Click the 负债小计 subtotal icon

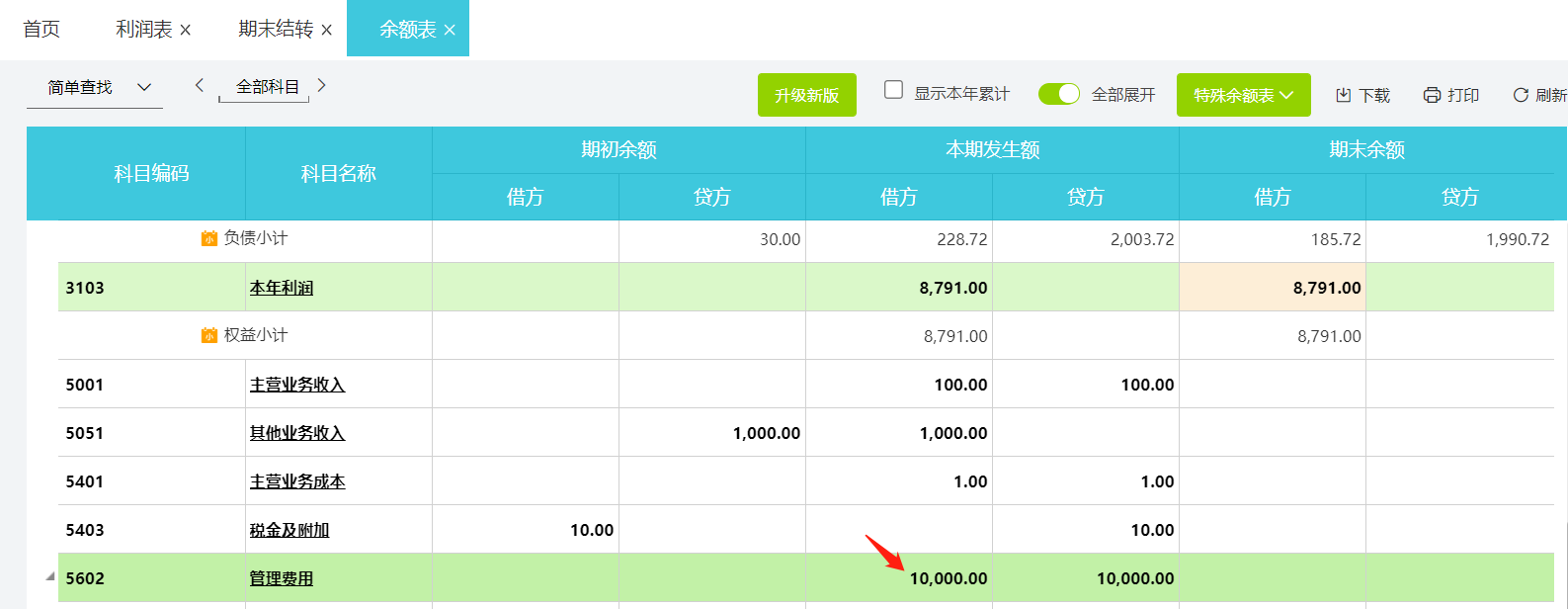point(208,238)
